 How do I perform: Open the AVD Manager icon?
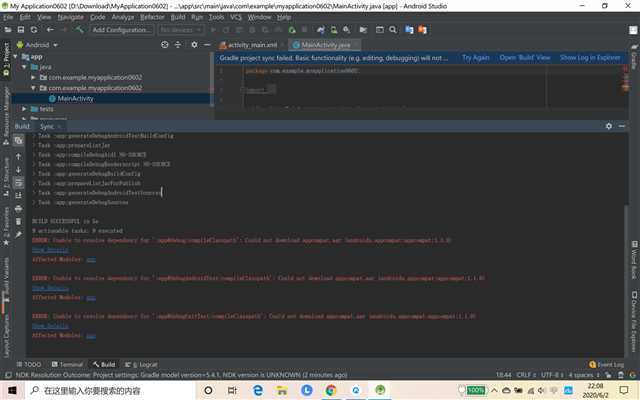pyautogui.click(x=334, y=30)
